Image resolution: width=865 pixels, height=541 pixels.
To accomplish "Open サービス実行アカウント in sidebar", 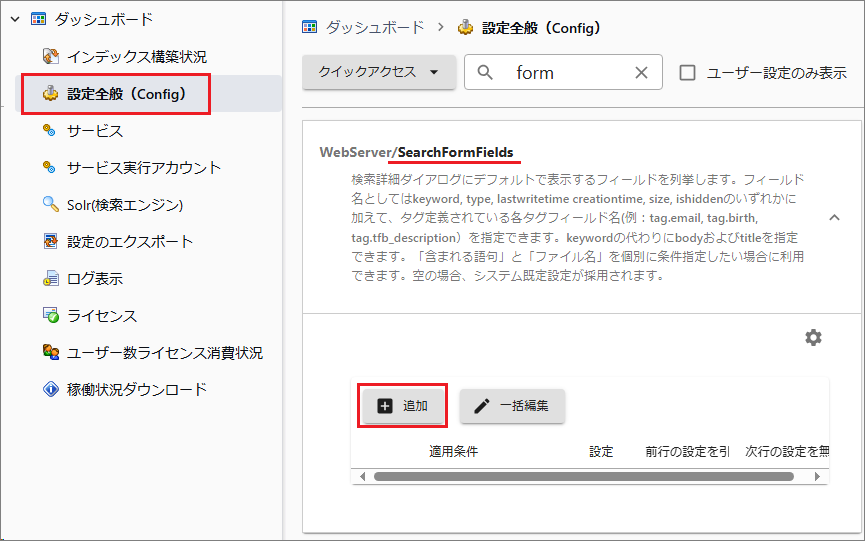I will point(144,168).
